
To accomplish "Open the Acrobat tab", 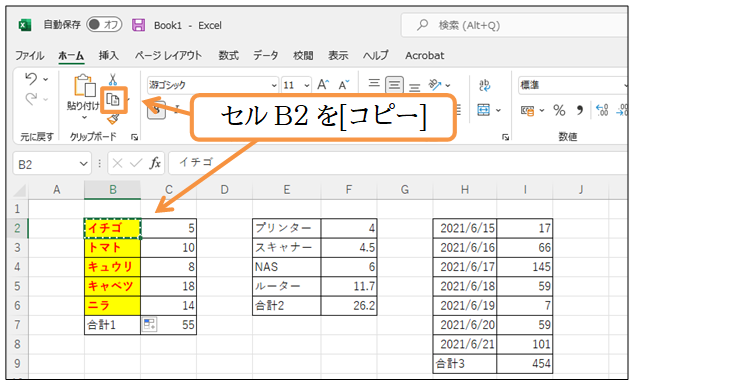I will pyautogui.click(x=425, y=55).
